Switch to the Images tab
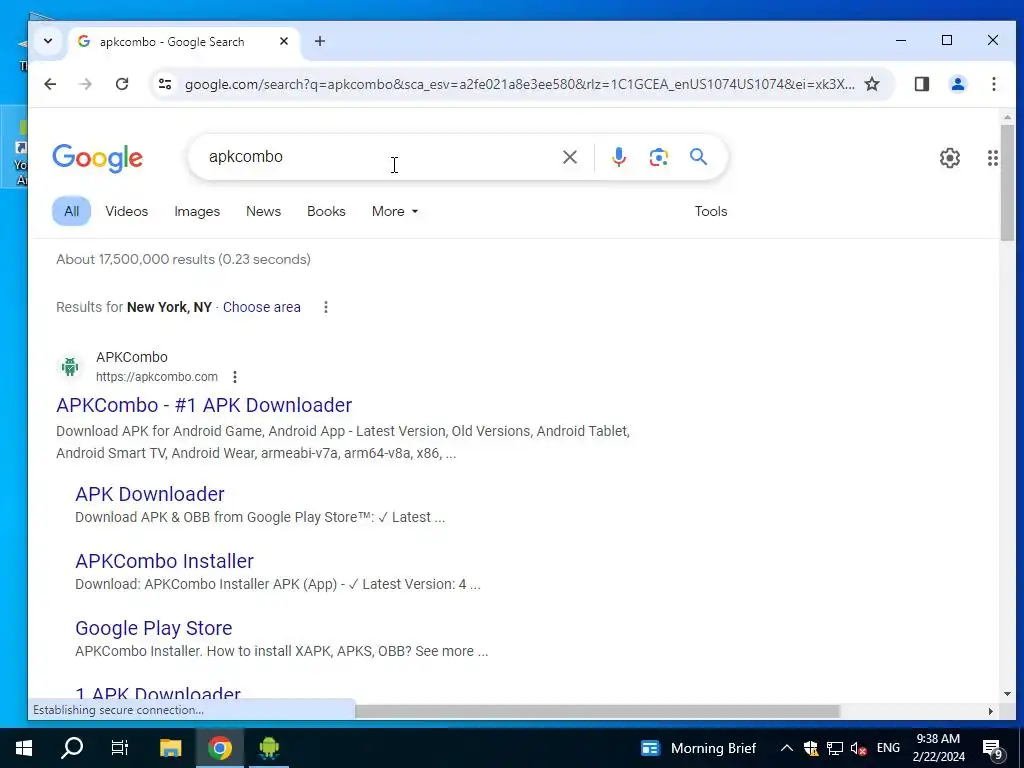1024x768 pixels. coord(197,212)
